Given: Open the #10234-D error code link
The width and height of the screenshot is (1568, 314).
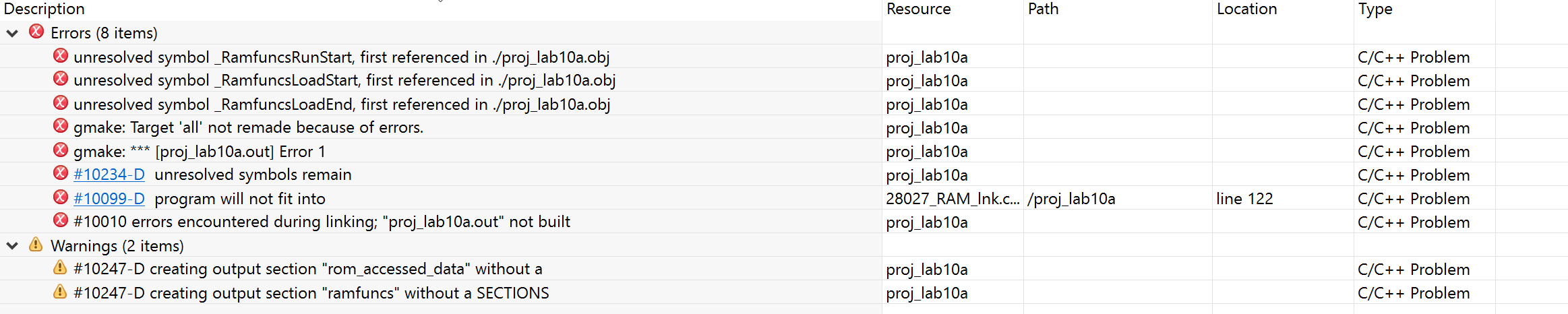Looking at the screenshot, I should pyautogui.click(x=109, y=175).
